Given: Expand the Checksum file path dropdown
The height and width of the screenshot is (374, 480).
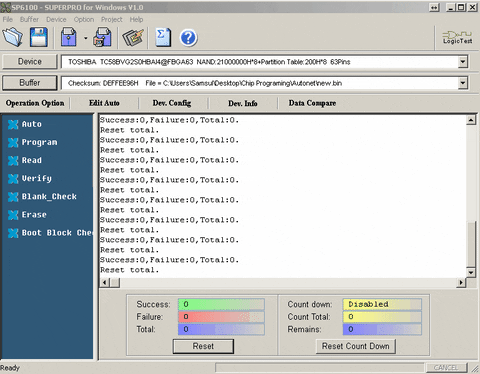Looking at the screenshot, I should click(463, 83).
